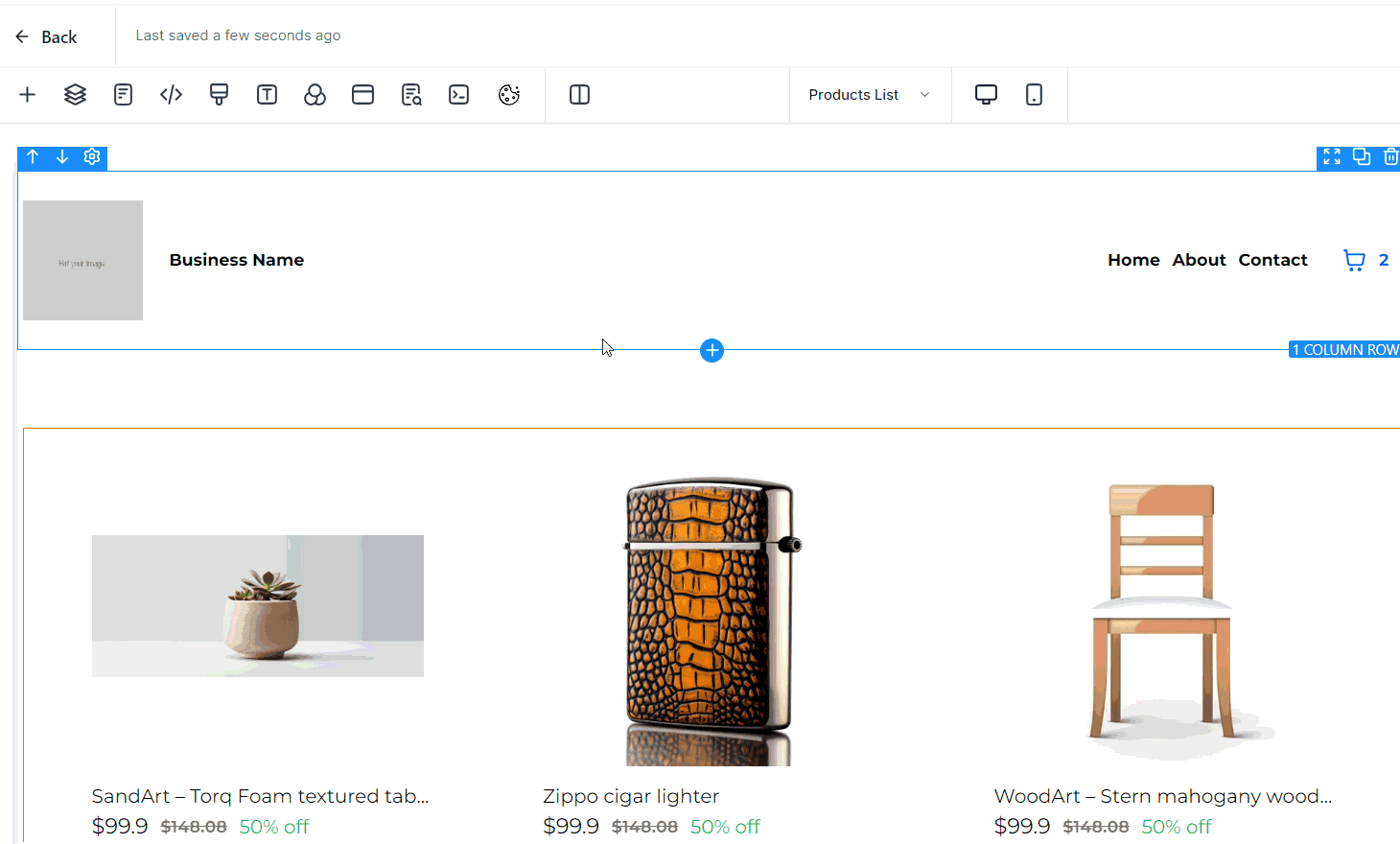The width and height of the screenshot is (1400, 844).
Task: Open the console tool in the toolbar
Action: [458, 94]
